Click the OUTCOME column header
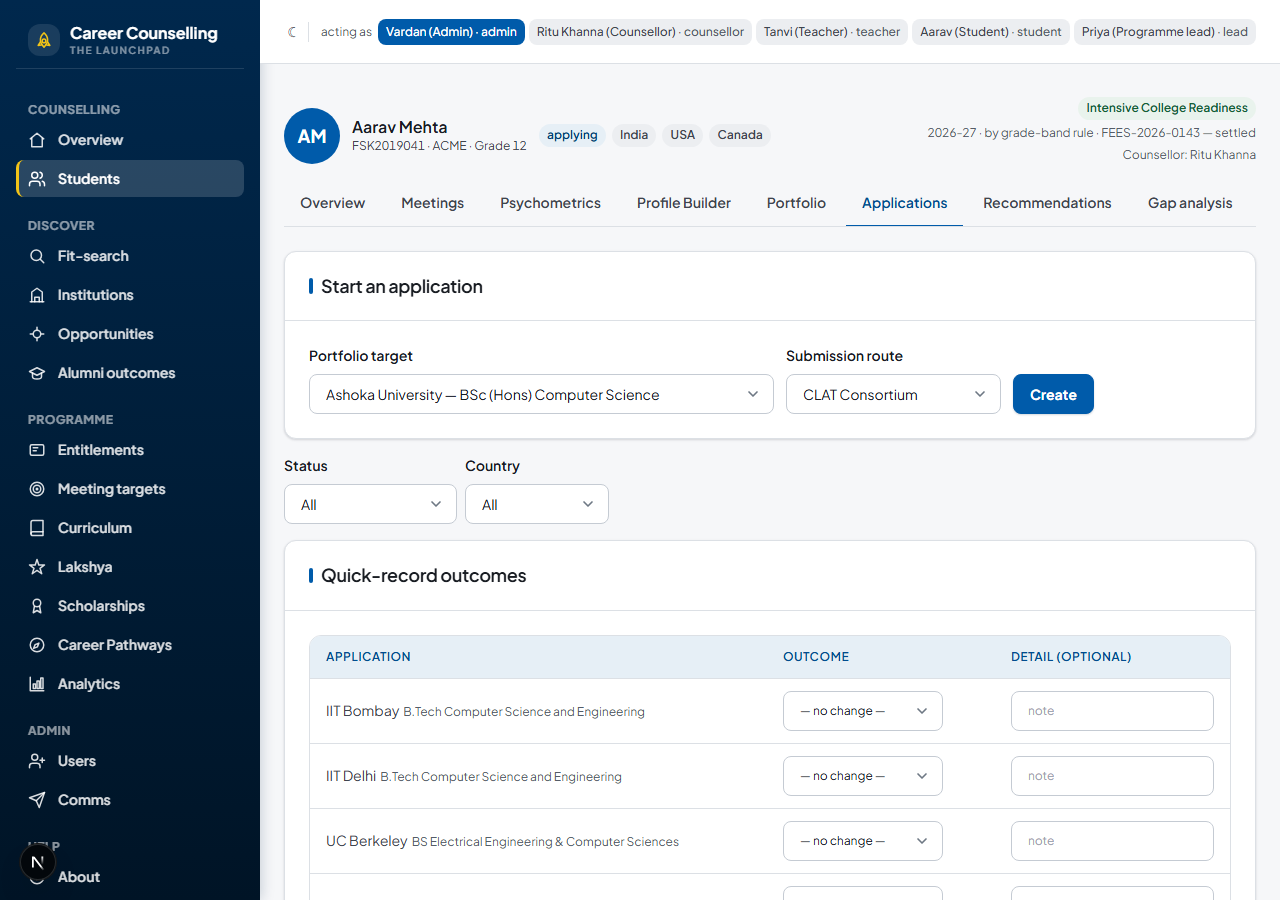Viewport: 1280px width, 900px height. [816, 657]
